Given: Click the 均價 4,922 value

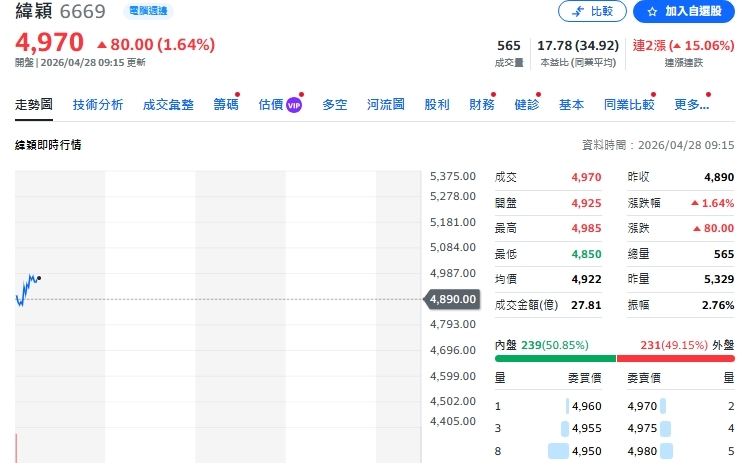Looking at the screenshot, I should [x=586, y=279].
